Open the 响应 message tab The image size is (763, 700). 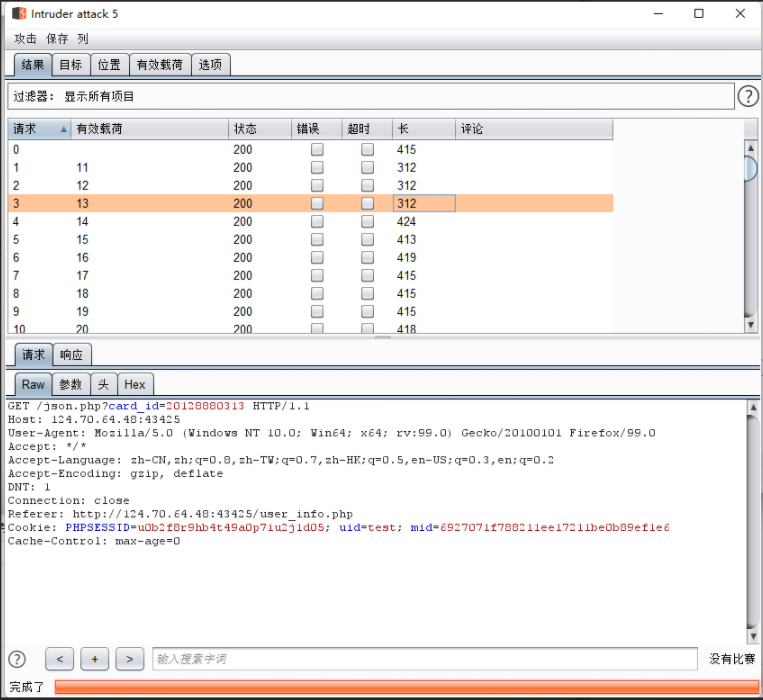(x=72, y=355)
